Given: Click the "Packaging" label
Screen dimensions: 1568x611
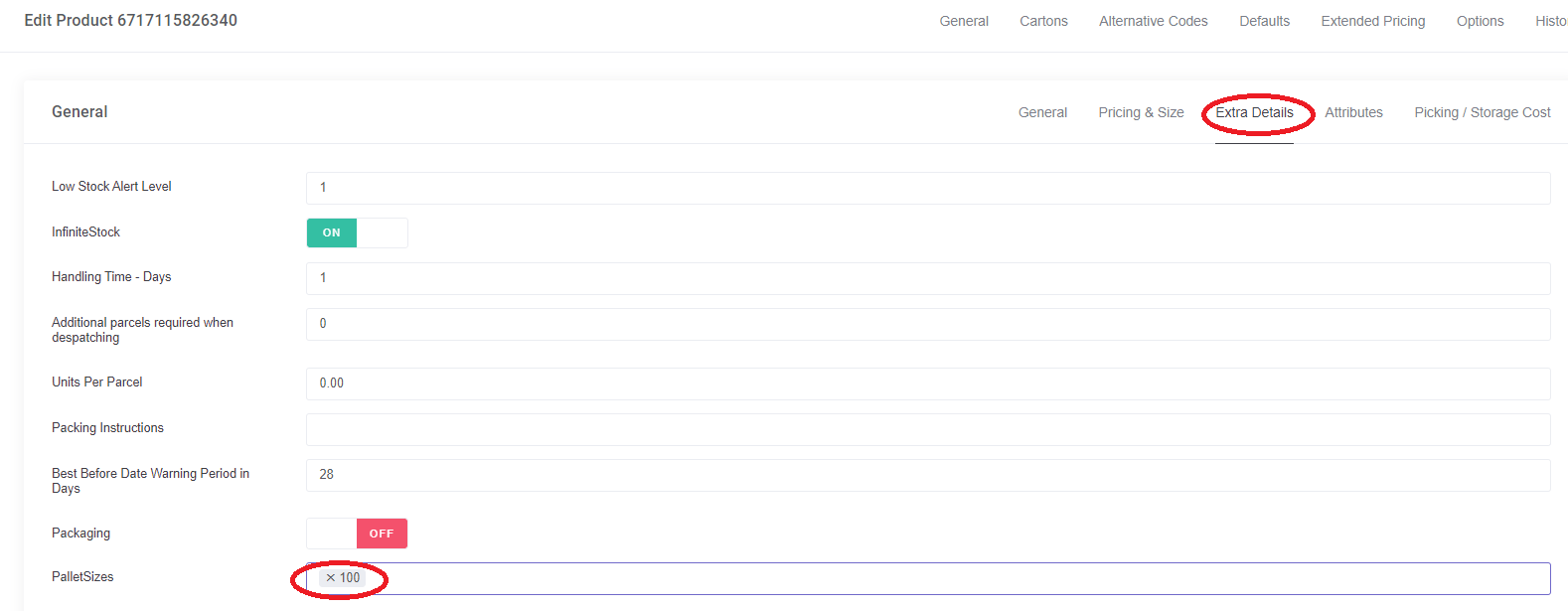Looking at the screenshot, I should coord(80,534).
